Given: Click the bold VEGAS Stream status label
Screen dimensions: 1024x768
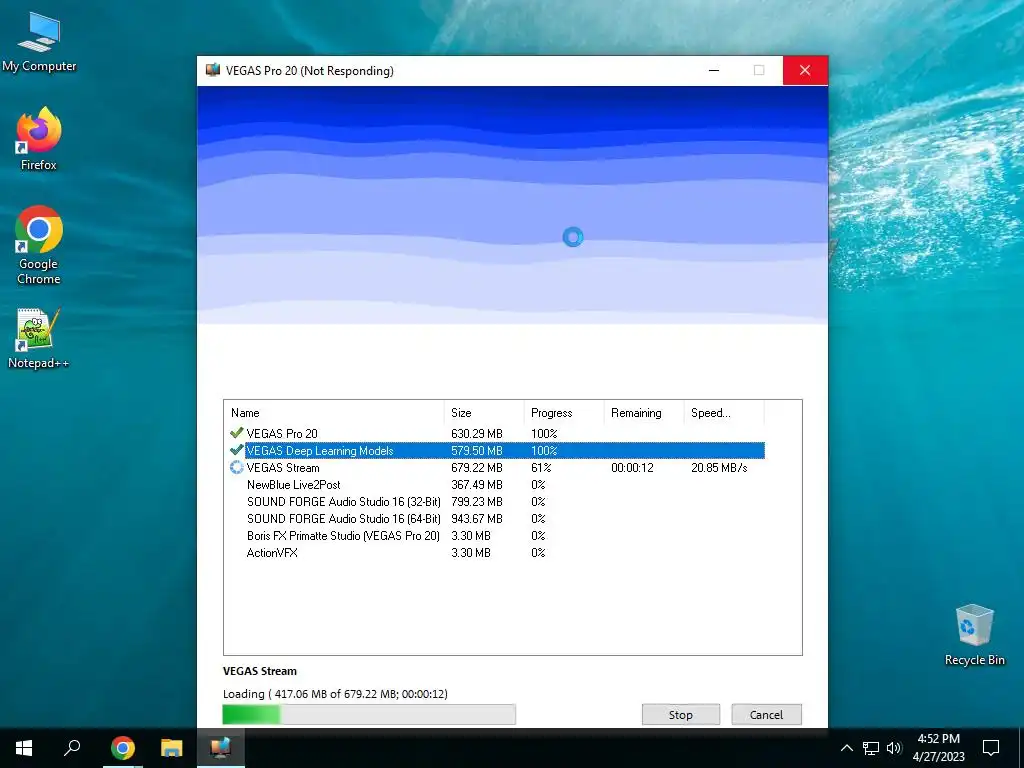Looking at the screenshot, I should click(259, 671).
